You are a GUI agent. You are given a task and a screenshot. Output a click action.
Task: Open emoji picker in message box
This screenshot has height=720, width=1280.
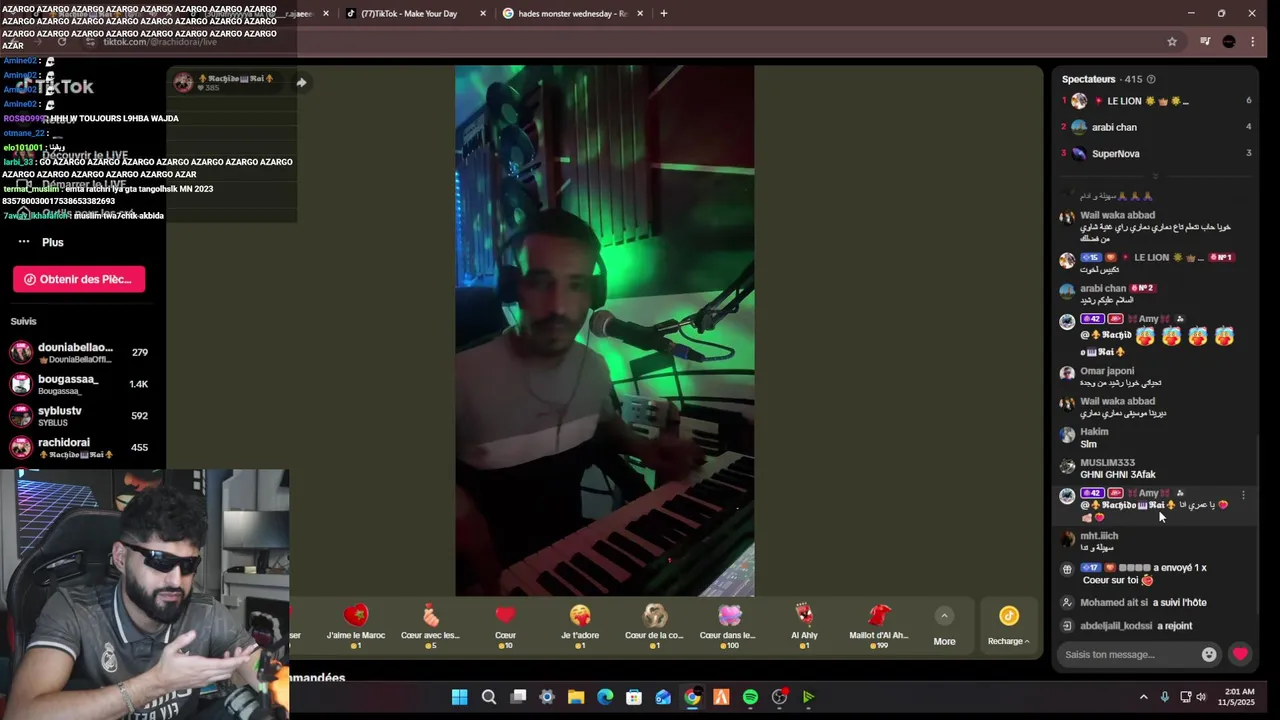[1209, 654]
